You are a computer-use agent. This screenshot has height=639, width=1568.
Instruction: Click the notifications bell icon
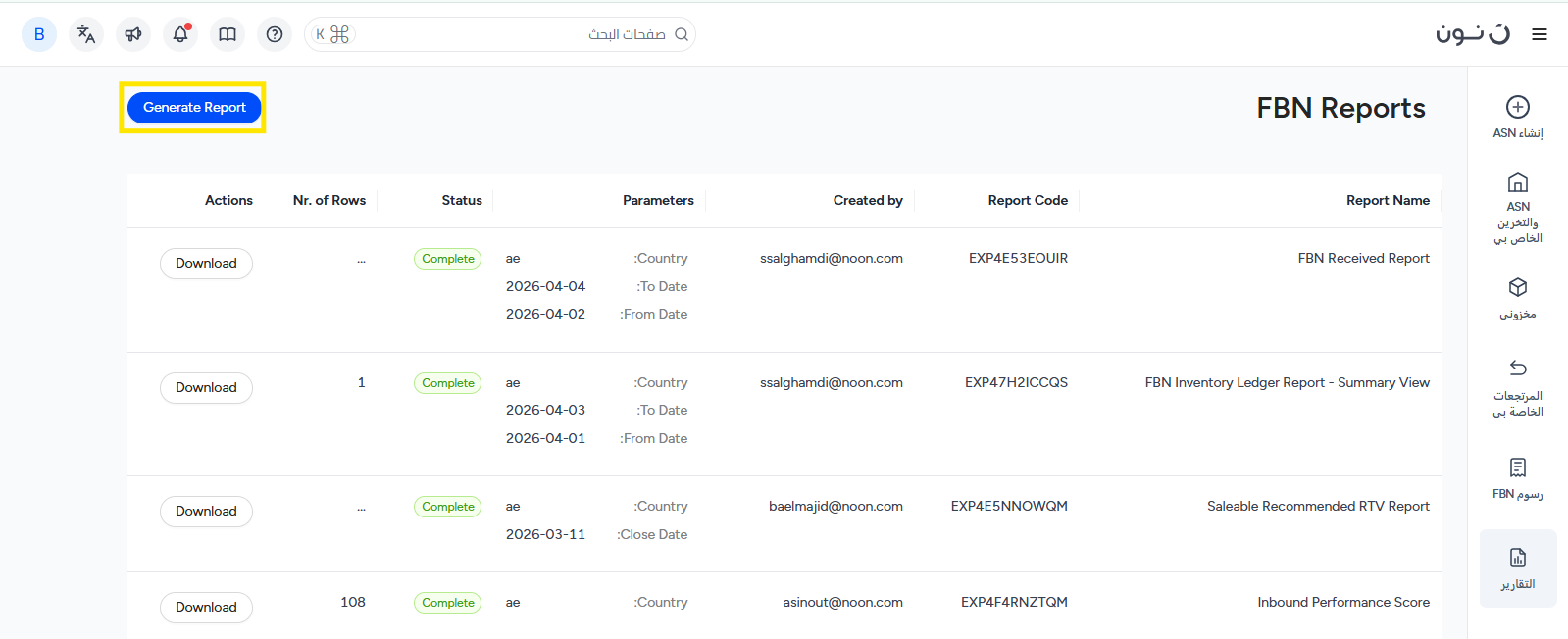click(180, 34)
